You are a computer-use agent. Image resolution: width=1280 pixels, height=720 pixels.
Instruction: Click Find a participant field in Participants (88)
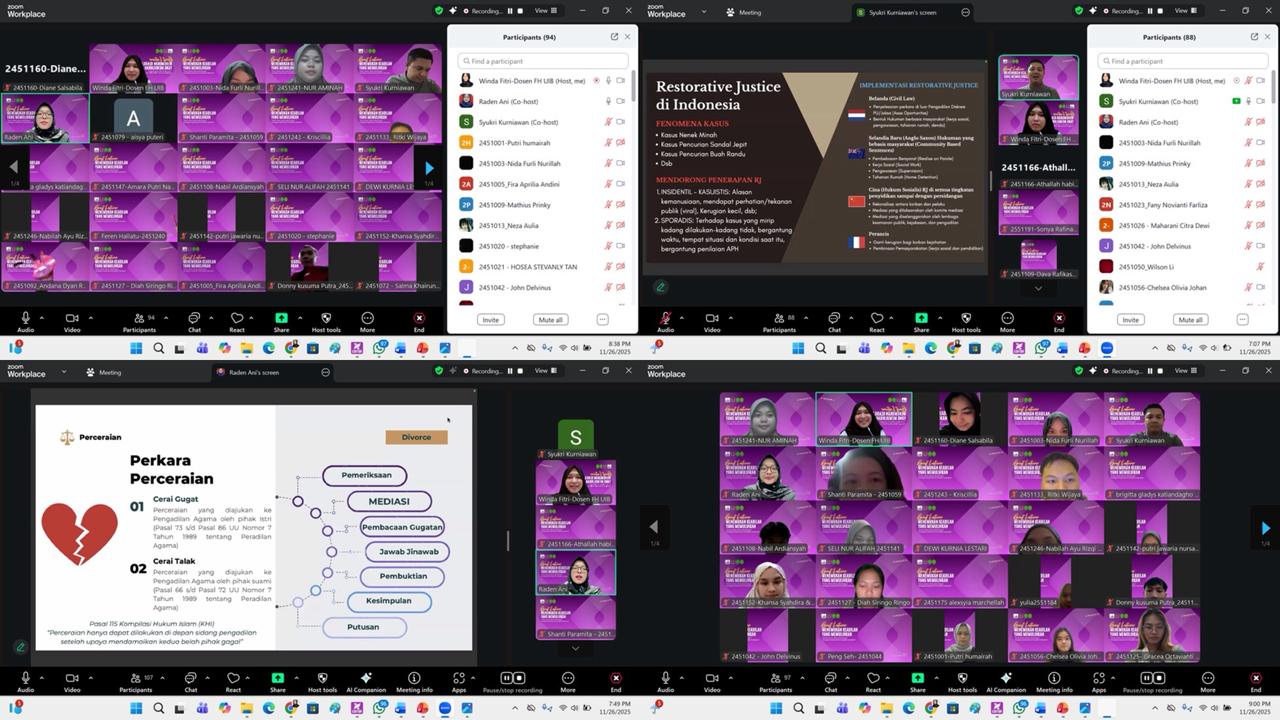click(1182, 61)
